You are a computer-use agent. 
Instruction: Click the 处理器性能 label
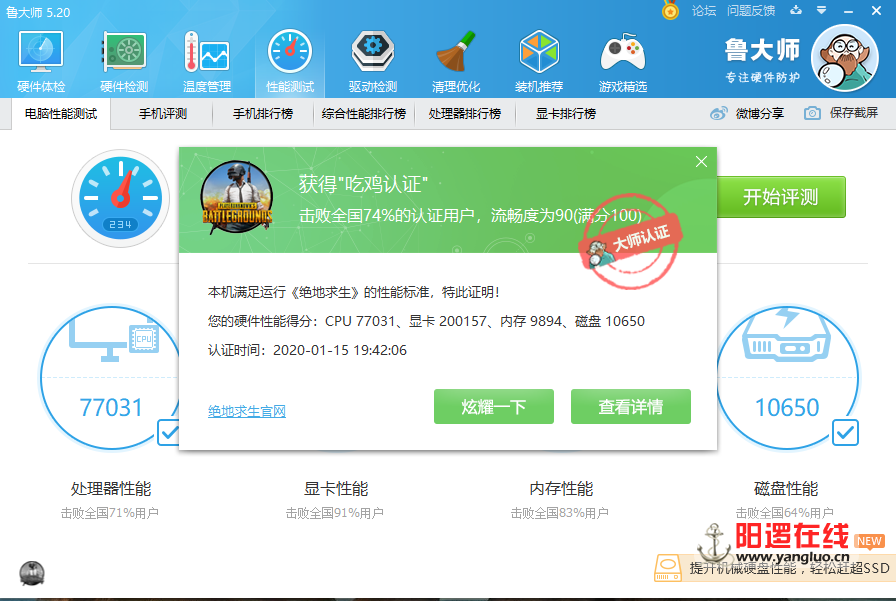pyautogui.click(x=111, y=488)
